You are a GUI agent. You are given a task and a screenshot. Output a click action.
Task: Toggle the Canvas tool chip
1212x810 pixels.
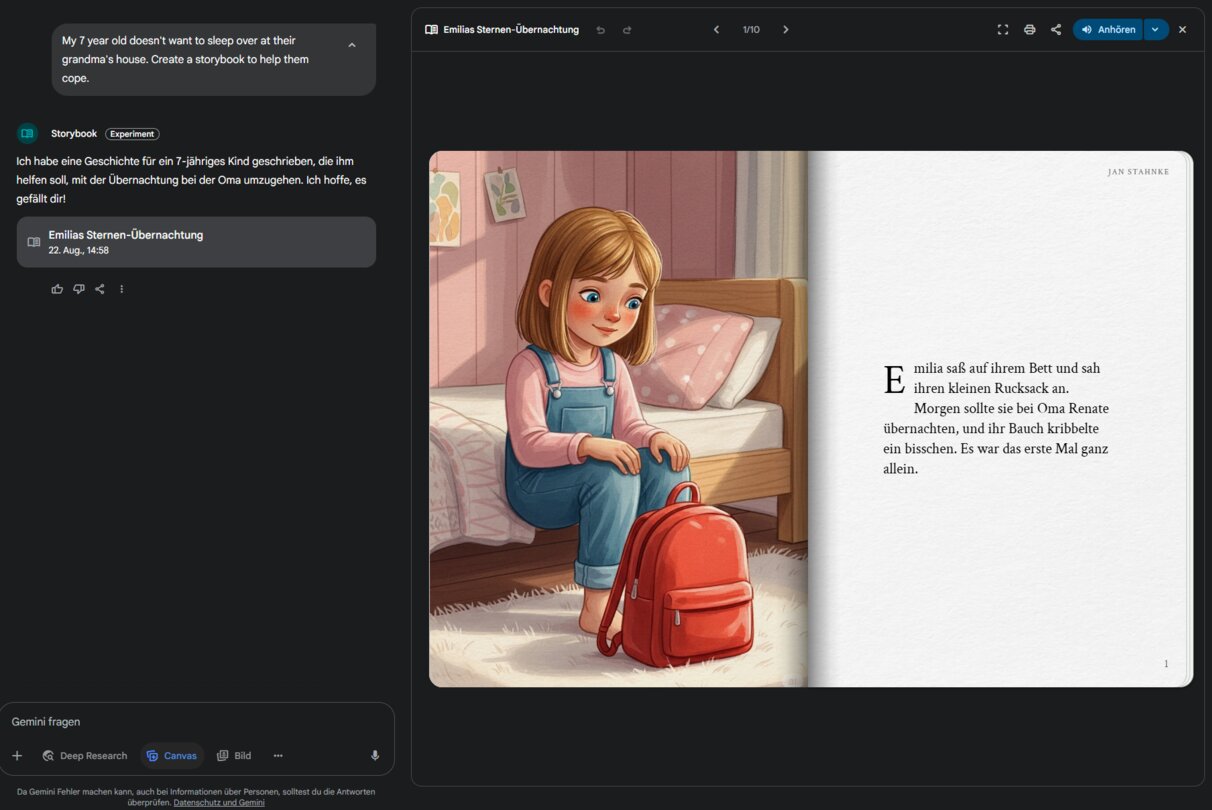pos(172,756)
